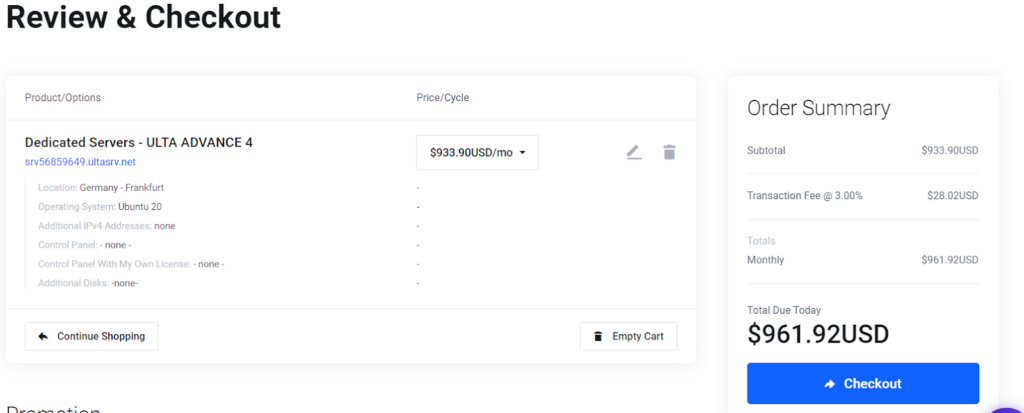
Task: Click the Order Summary heading
Action: (818, 108)
